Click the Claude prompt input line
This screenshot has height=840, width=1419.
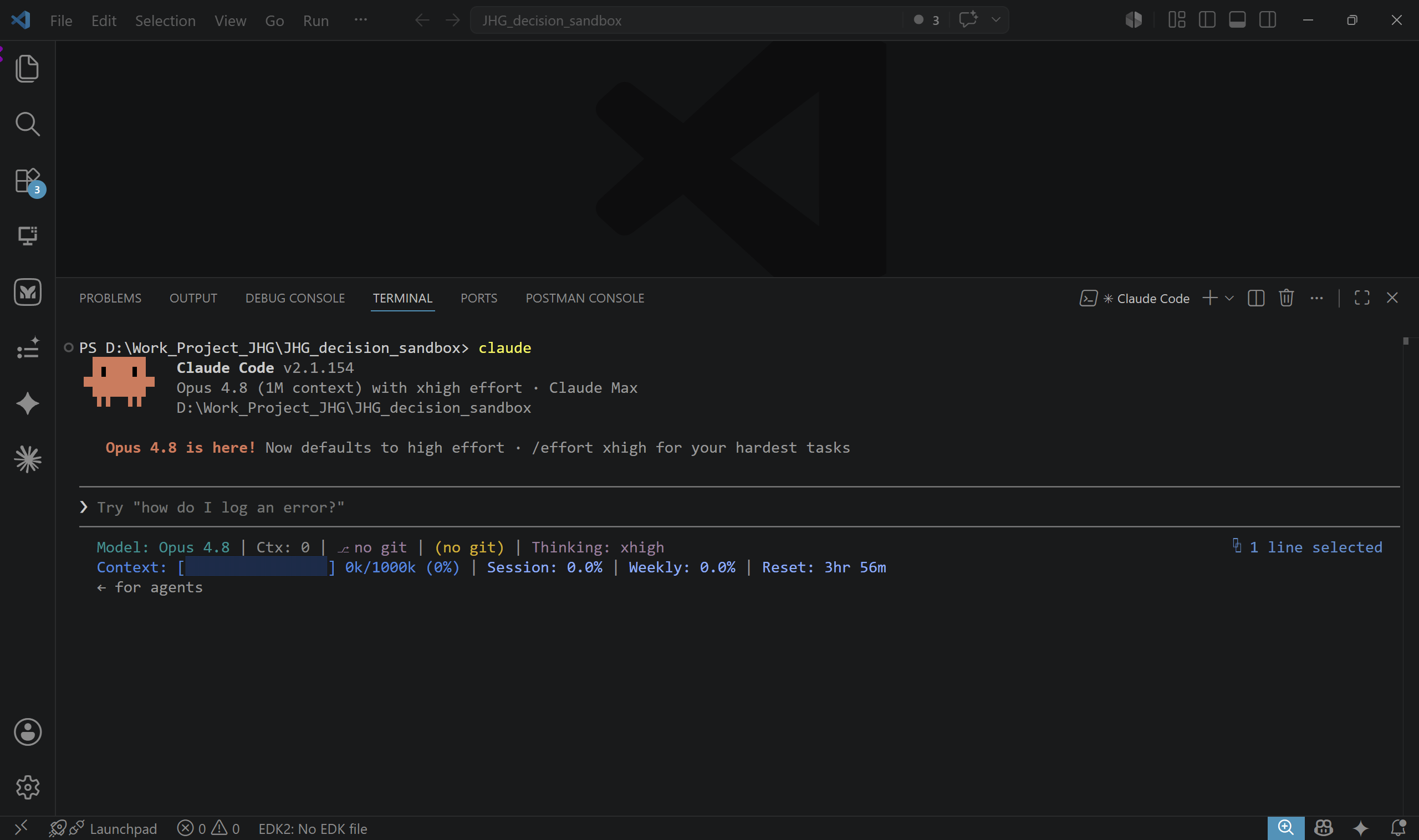coord(739,507)
